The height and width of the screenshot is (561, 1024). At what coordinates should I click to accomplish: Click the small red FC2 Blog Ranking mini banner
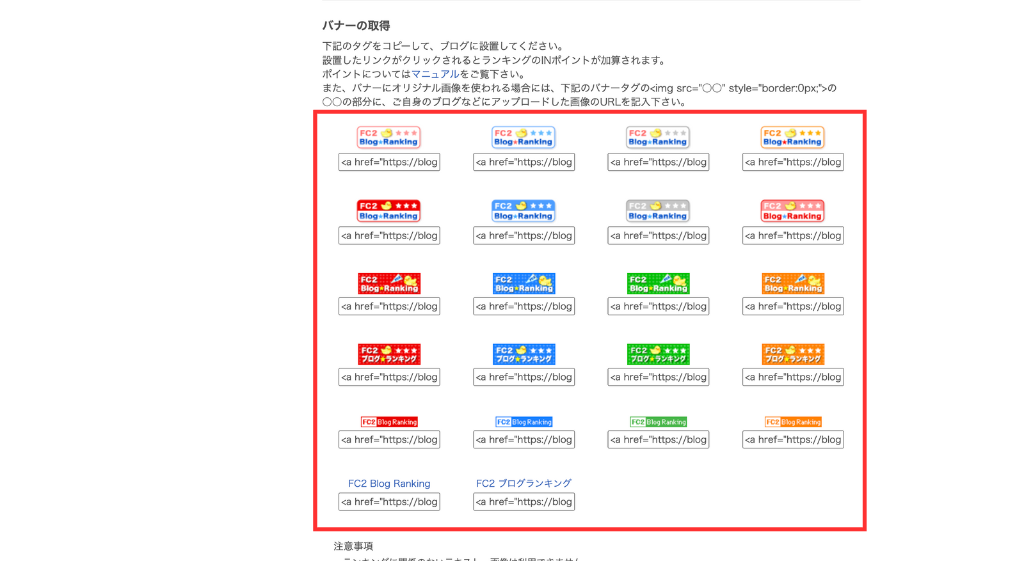click(389, 422)
